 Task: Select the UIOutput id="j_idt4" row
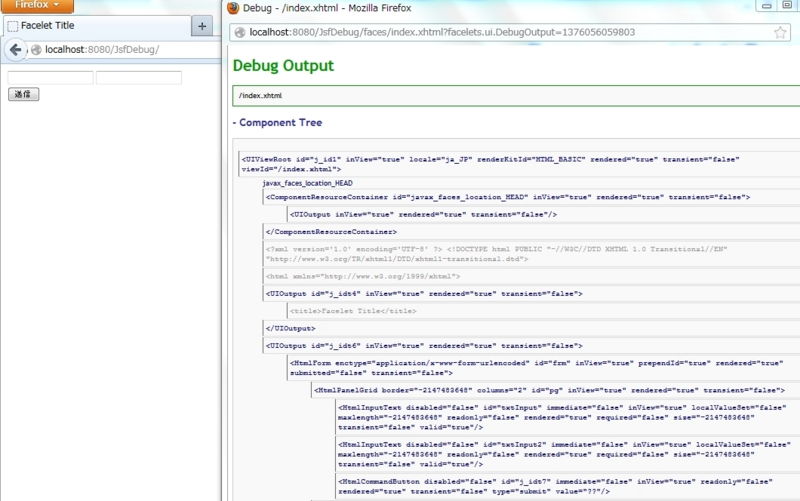[x=531, y=293]
